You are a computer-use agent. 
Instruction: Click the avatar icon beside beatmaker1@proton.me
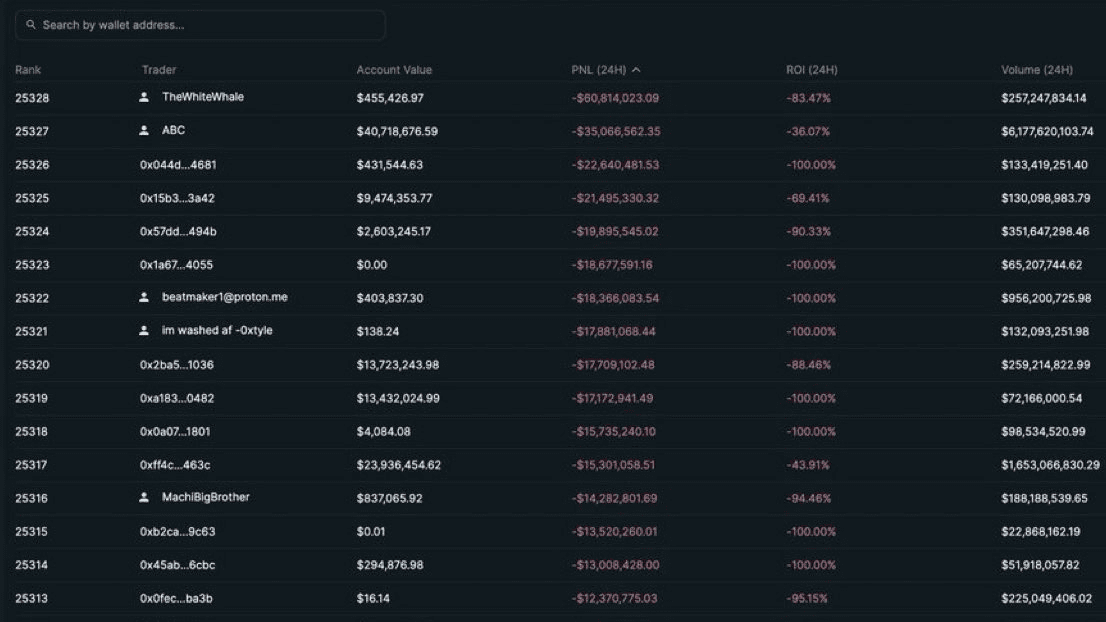pyautogui.click(x=144, y=297)
